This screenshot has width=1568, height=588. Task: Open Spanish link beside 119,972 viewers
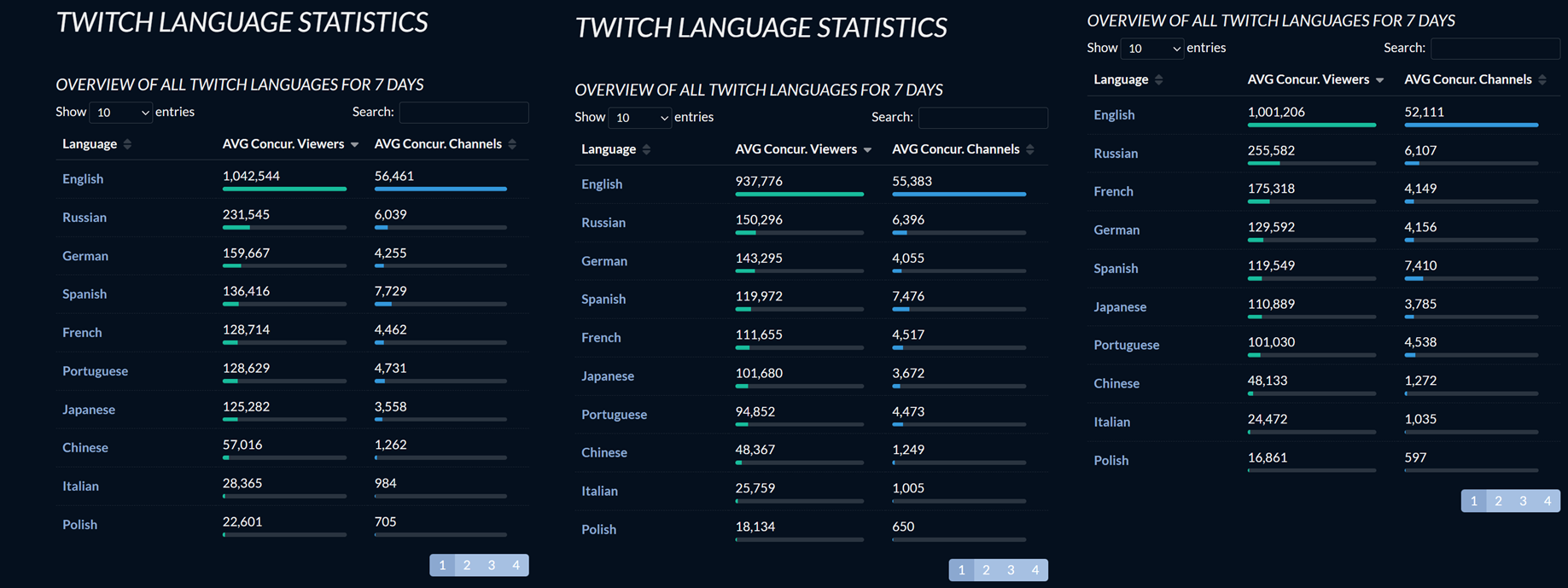[603, 299]
